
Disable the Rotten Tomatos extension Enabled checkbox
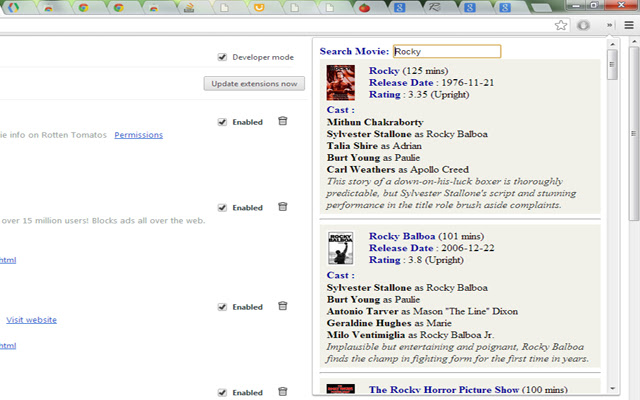coord(222,122)
